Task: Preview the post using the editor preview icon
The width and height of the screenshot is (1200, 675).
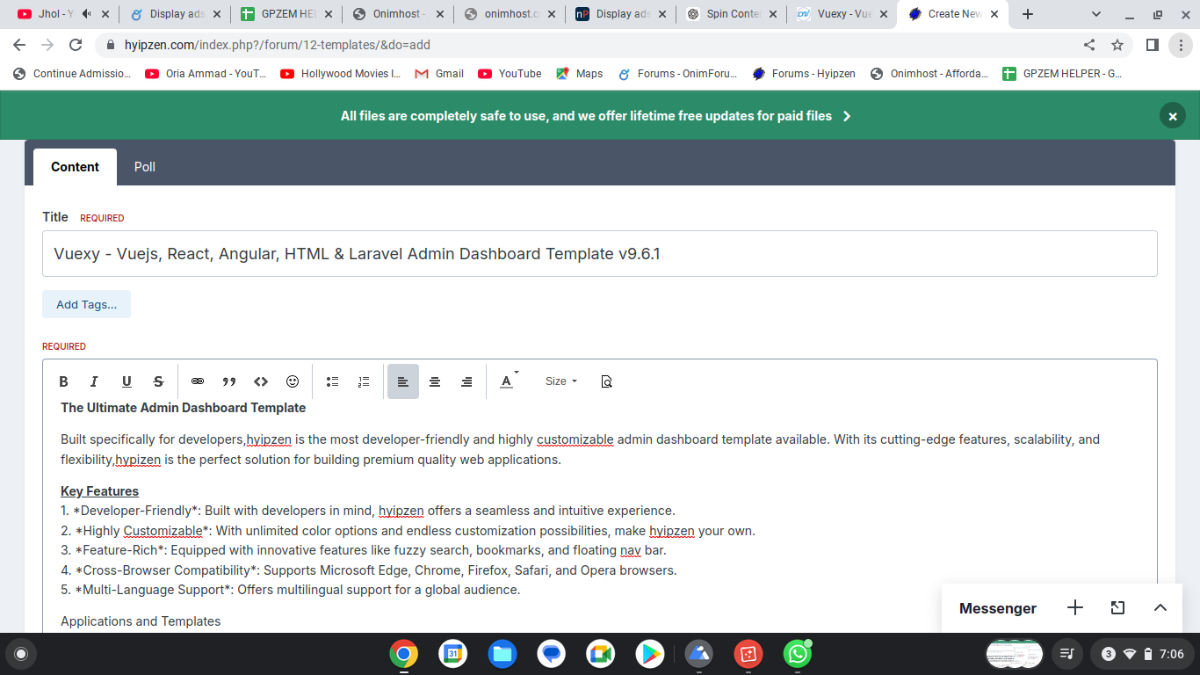Action: [606, 381]
